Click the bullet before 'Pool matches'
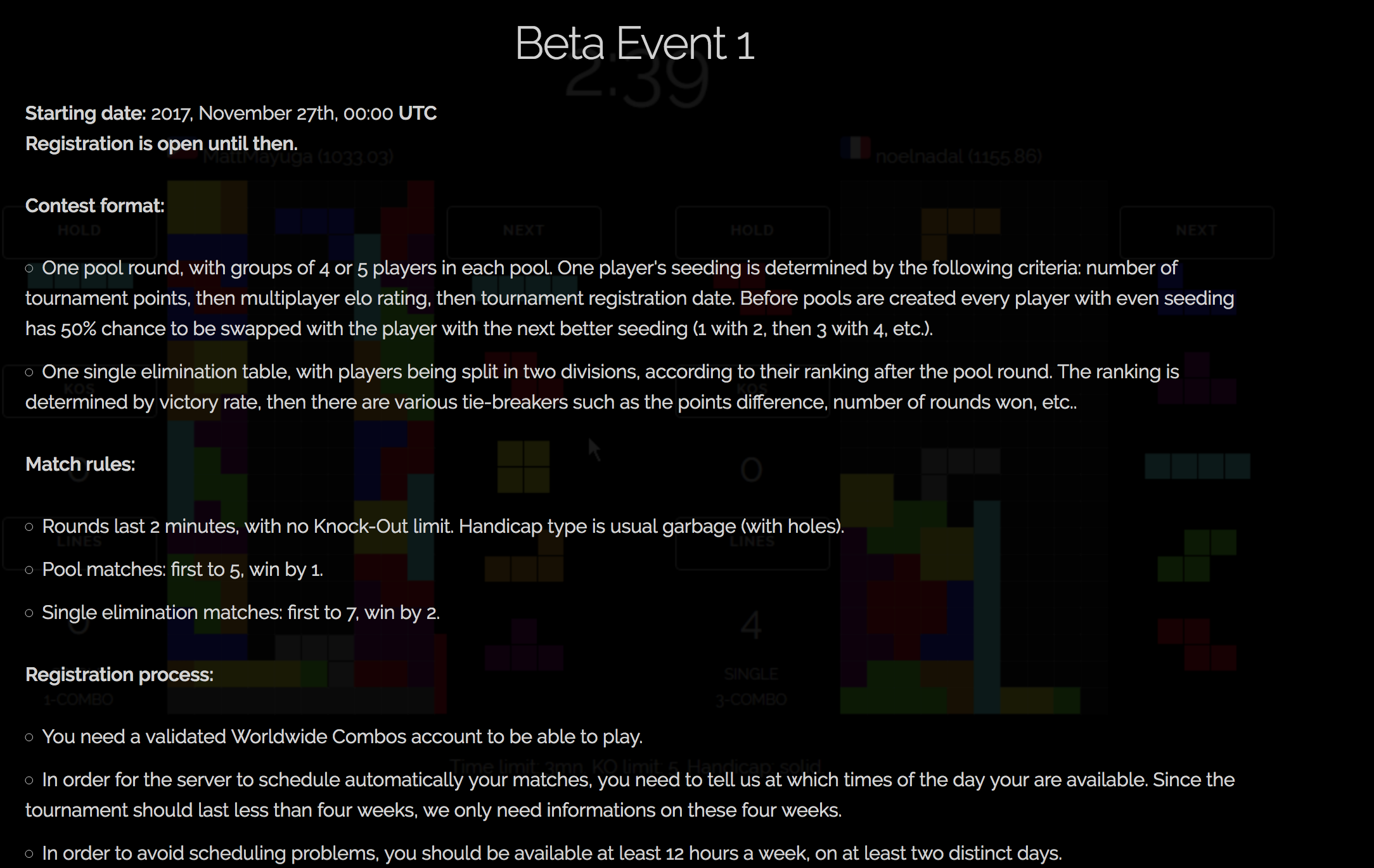The image size is (1374, 868). coord(29,570)
